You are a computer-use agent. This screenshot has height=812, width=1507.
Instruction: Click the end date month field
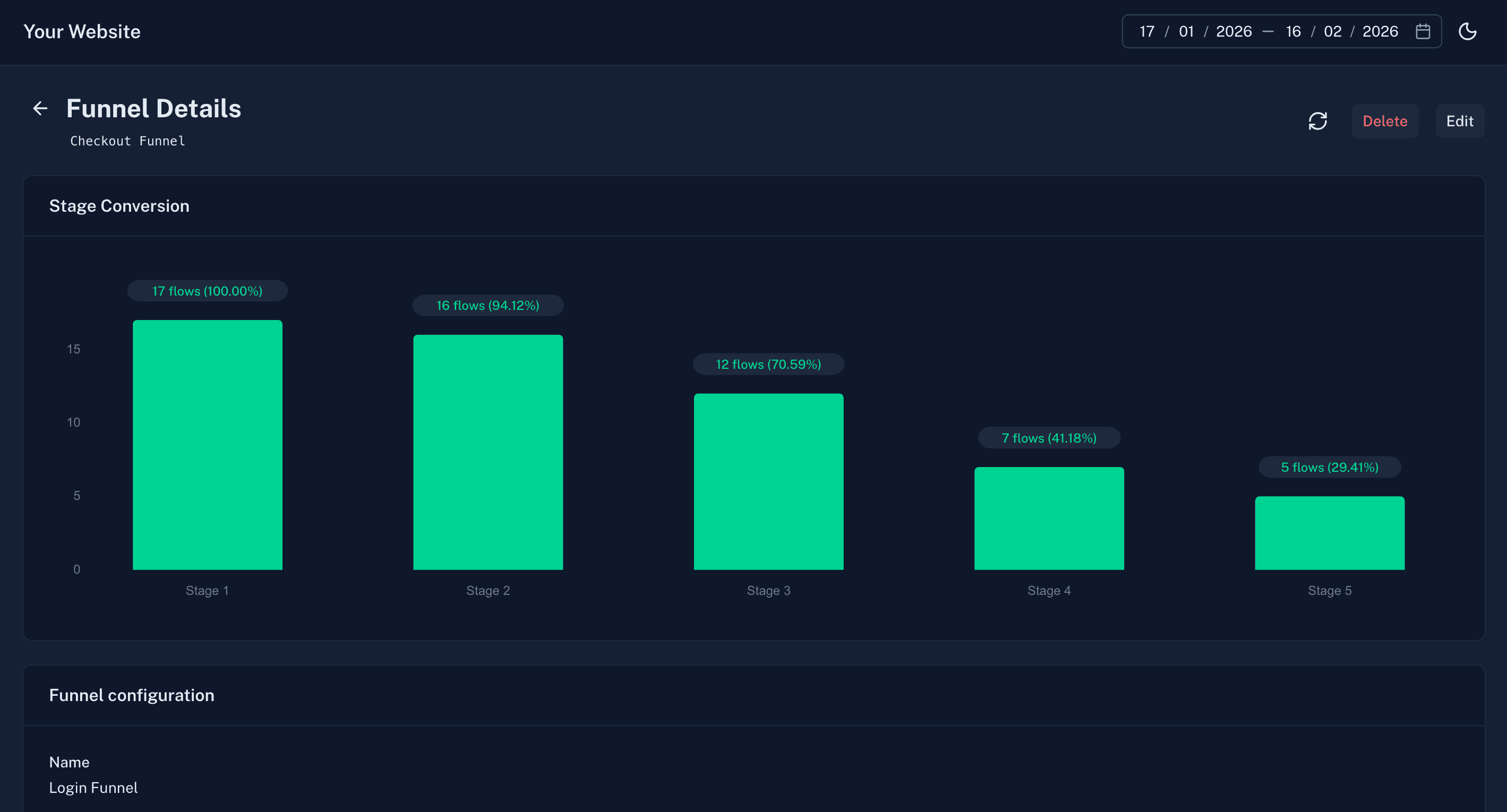(x=1332, y=31)
